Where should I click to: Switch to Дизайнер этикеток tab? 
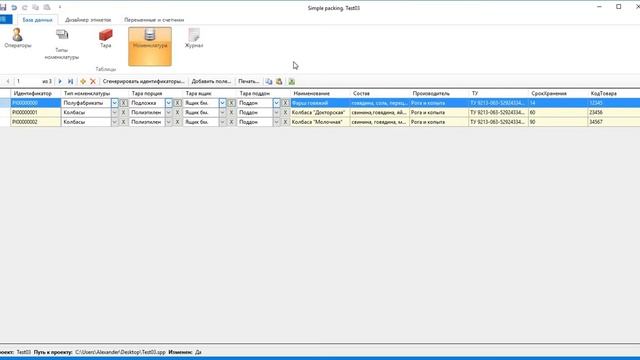coord(88,20)
